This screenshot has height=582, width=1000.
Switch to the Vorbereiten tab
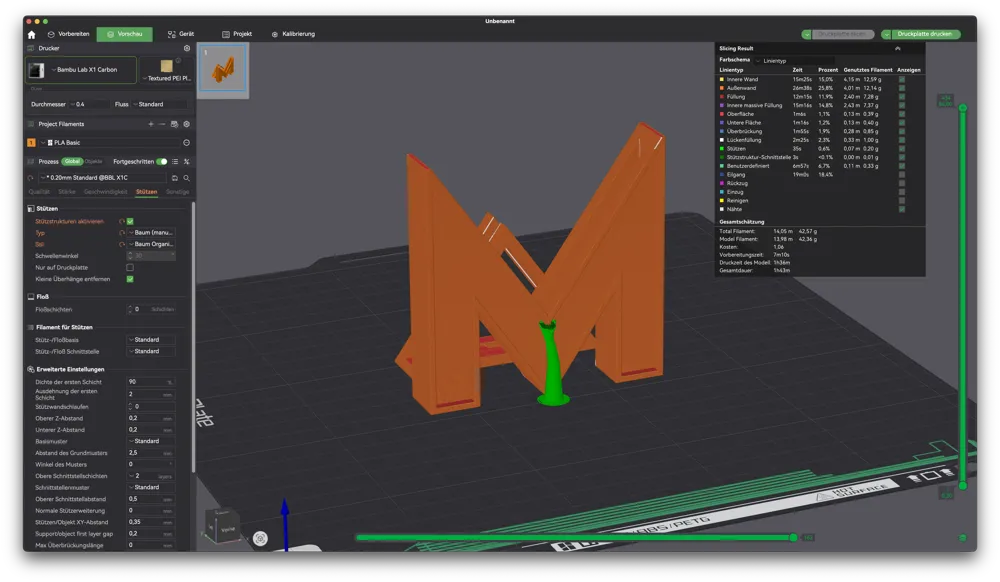[68, 34]
